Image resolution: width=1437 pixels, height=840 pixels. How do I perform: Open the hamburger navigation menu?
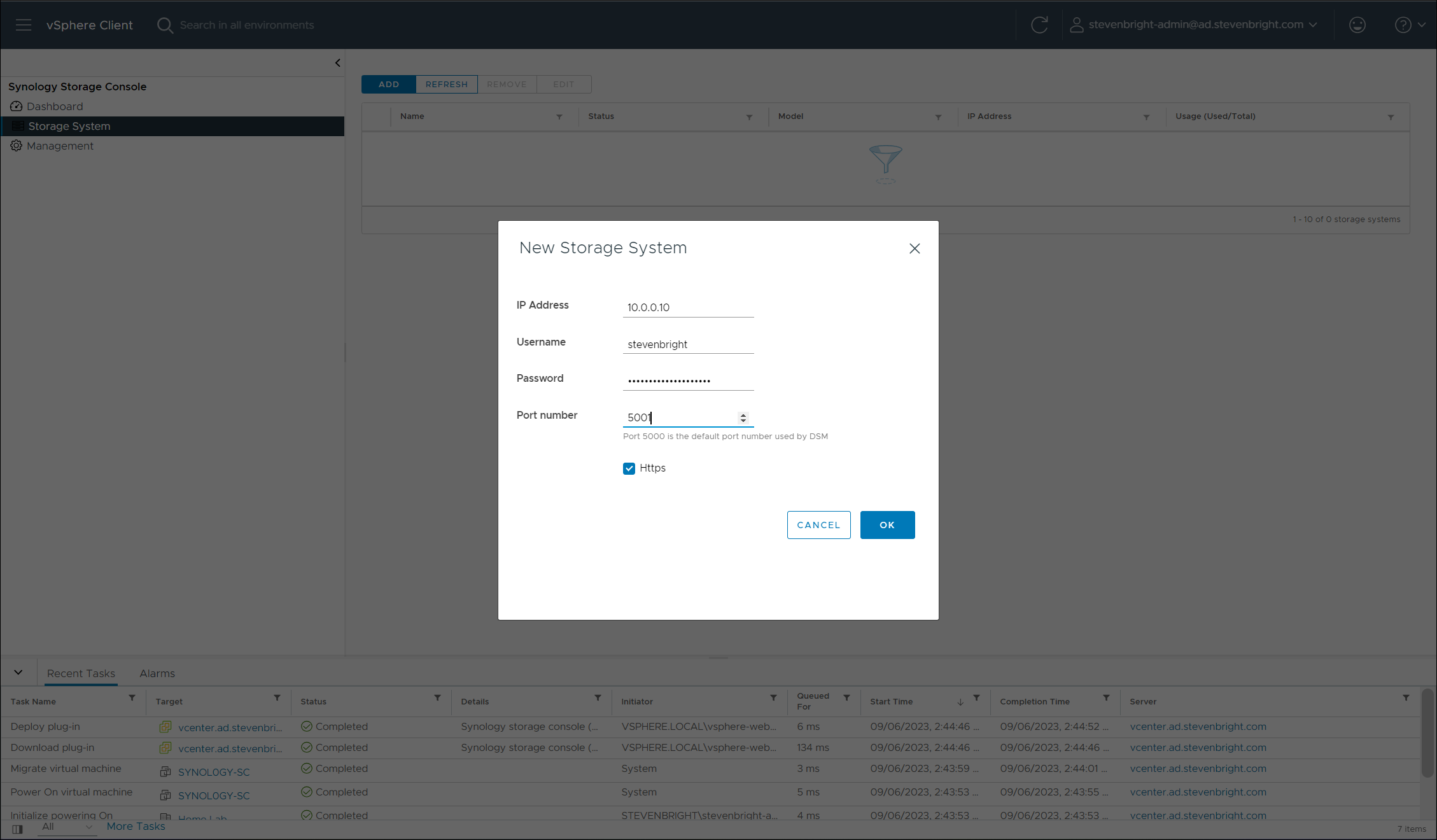click(24, 25)
